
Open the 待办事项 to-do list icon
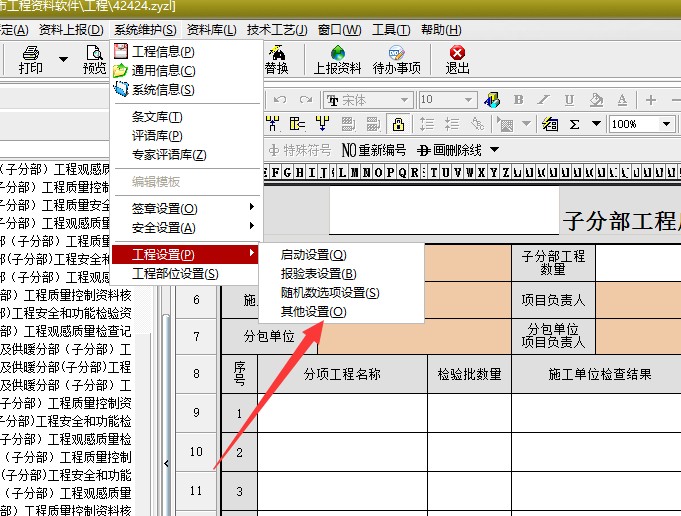[x=396, y=59]
